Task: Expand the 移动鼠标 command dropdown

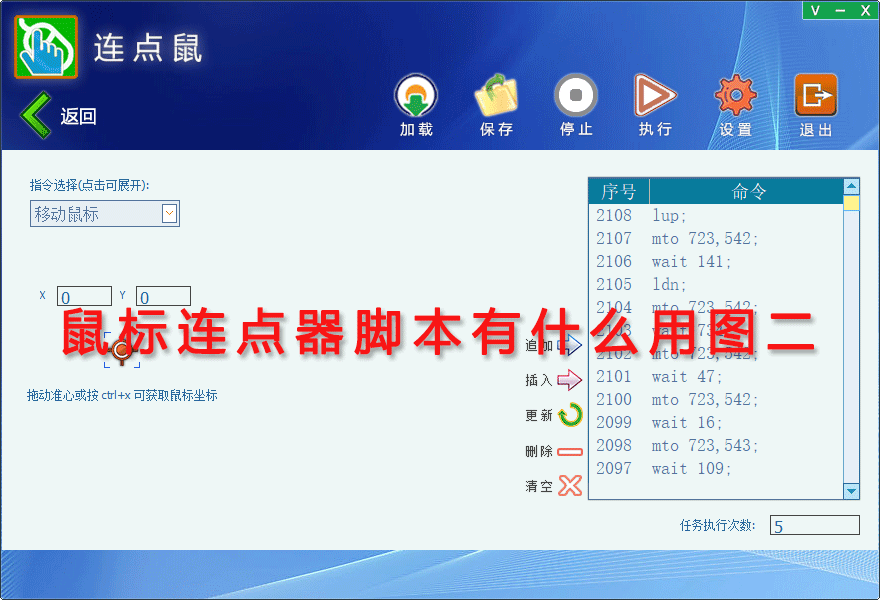Action: click(x=169, y=213)
